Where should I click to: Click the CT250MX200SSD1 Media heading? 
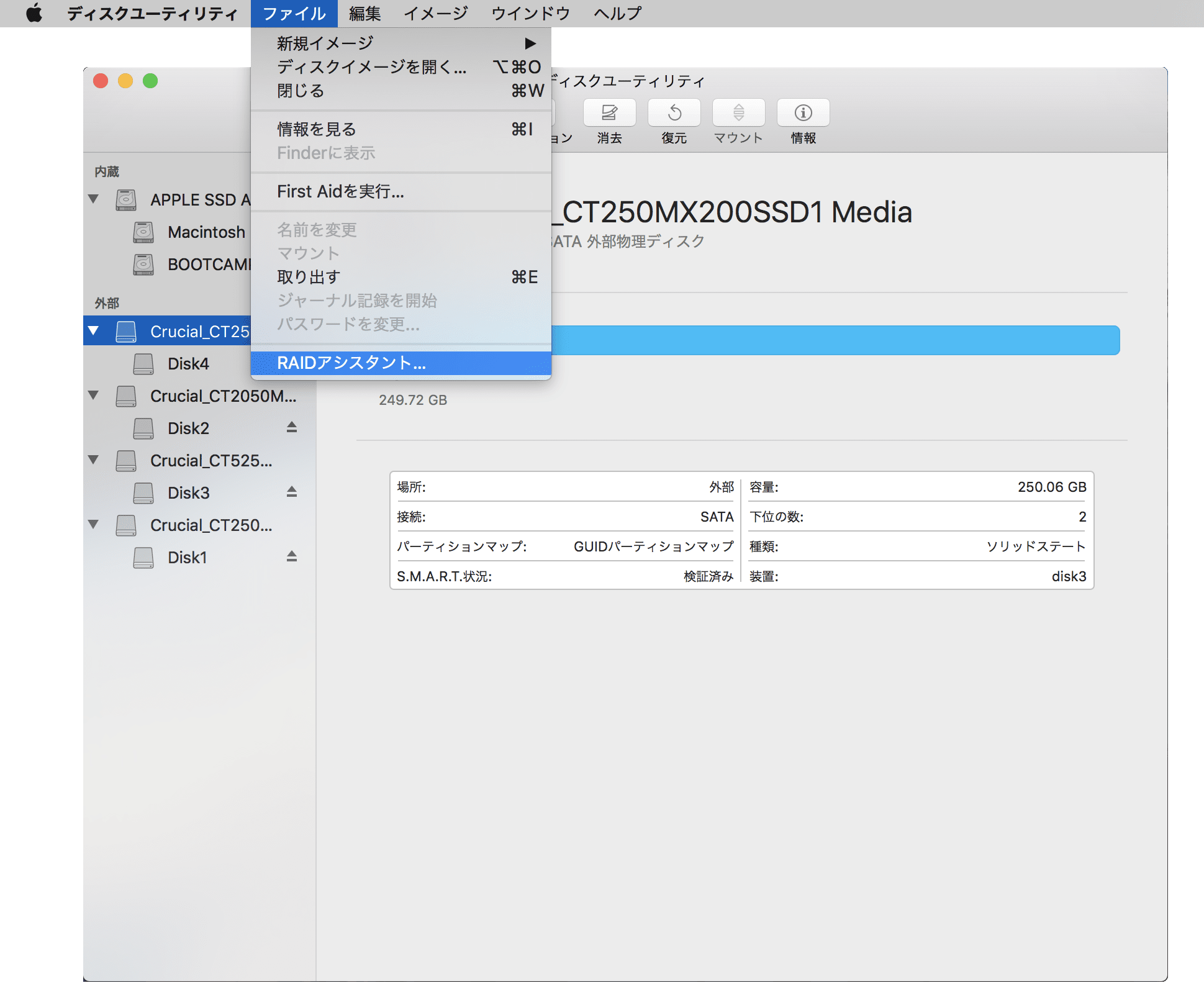point(733,212)
